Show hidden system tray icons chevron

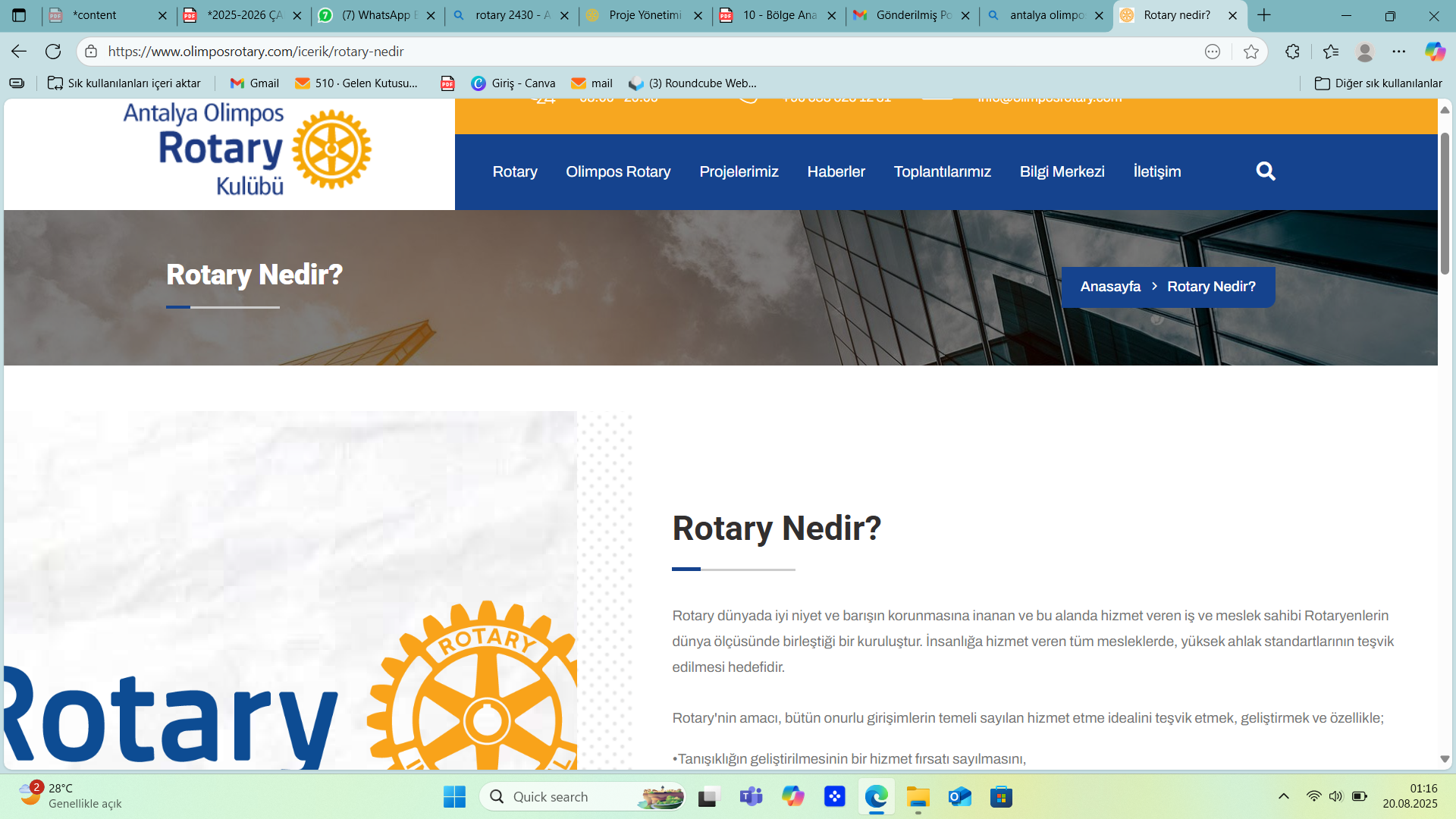[1284, 796]
